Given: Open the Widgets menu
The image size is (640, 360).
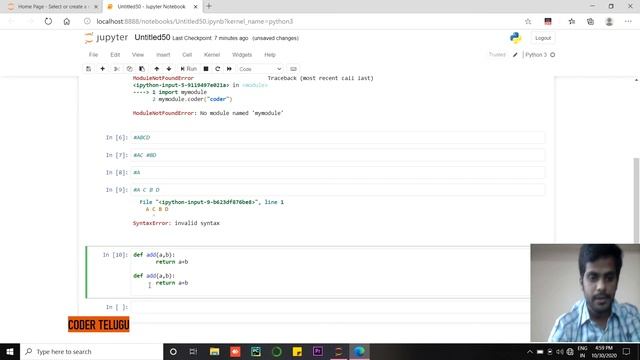Looking at the screenshot, I should (242, 55).
